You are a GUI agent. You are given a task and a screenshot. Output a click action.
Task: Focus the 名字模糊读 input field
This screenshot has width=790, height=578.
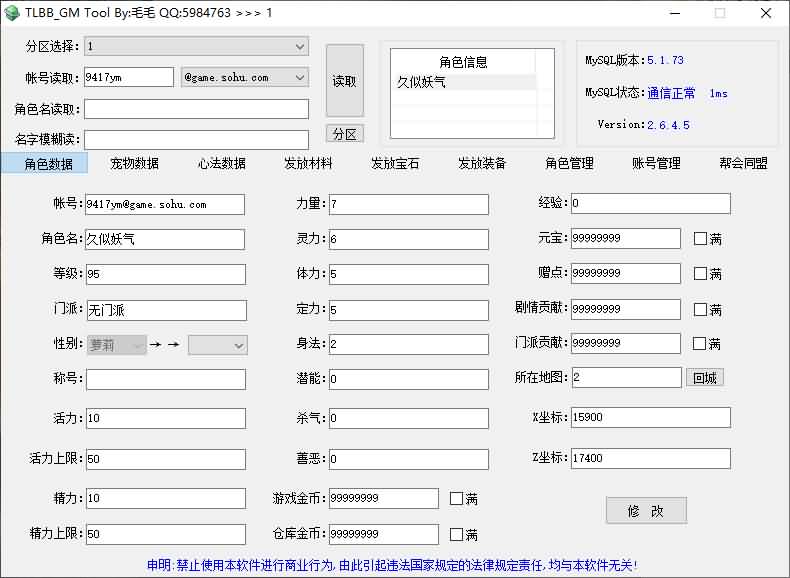[x=196, y=140]
